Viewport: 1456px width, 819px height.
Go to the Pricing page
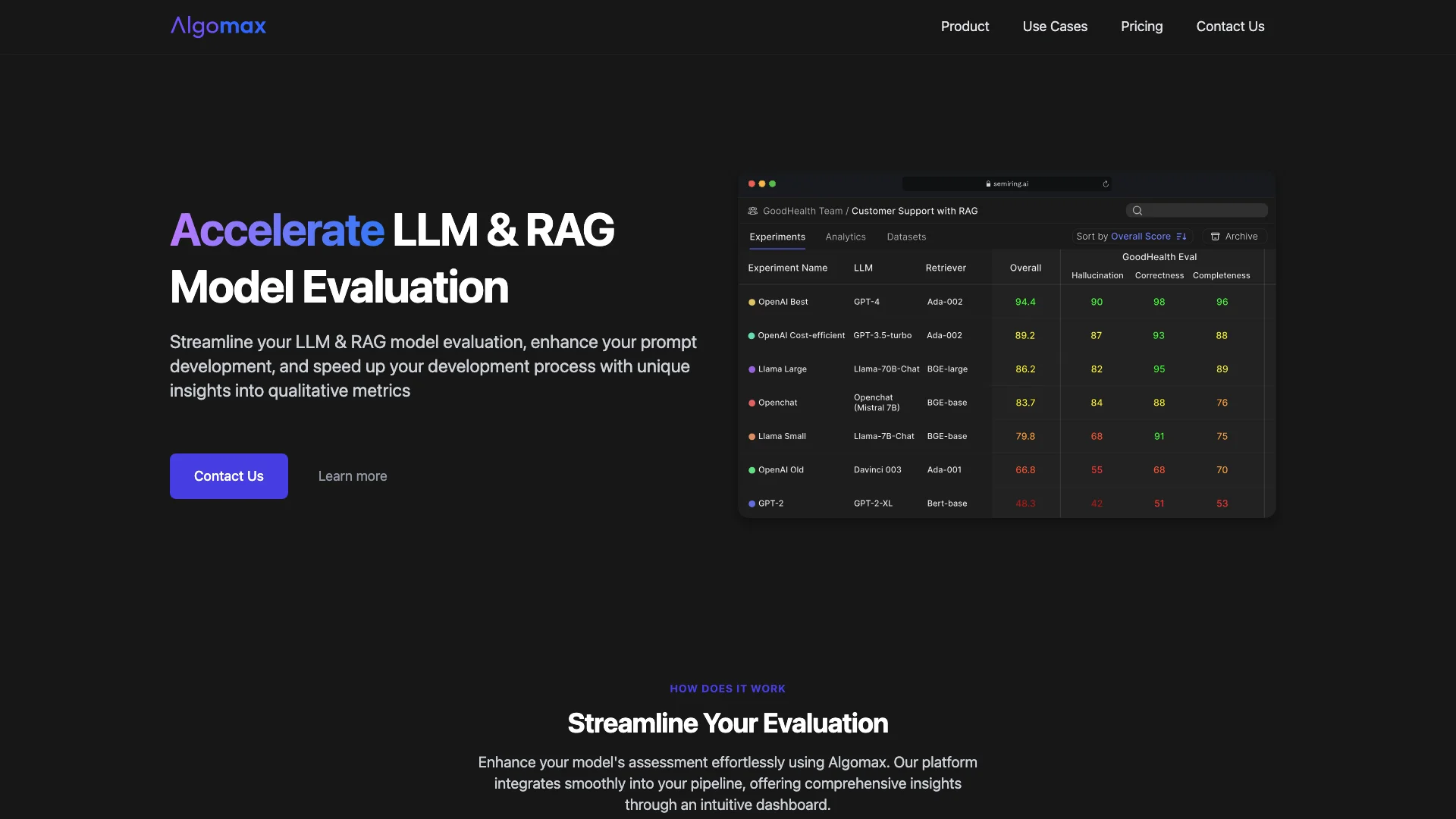pyautogui.click(x=1141, y=27)
